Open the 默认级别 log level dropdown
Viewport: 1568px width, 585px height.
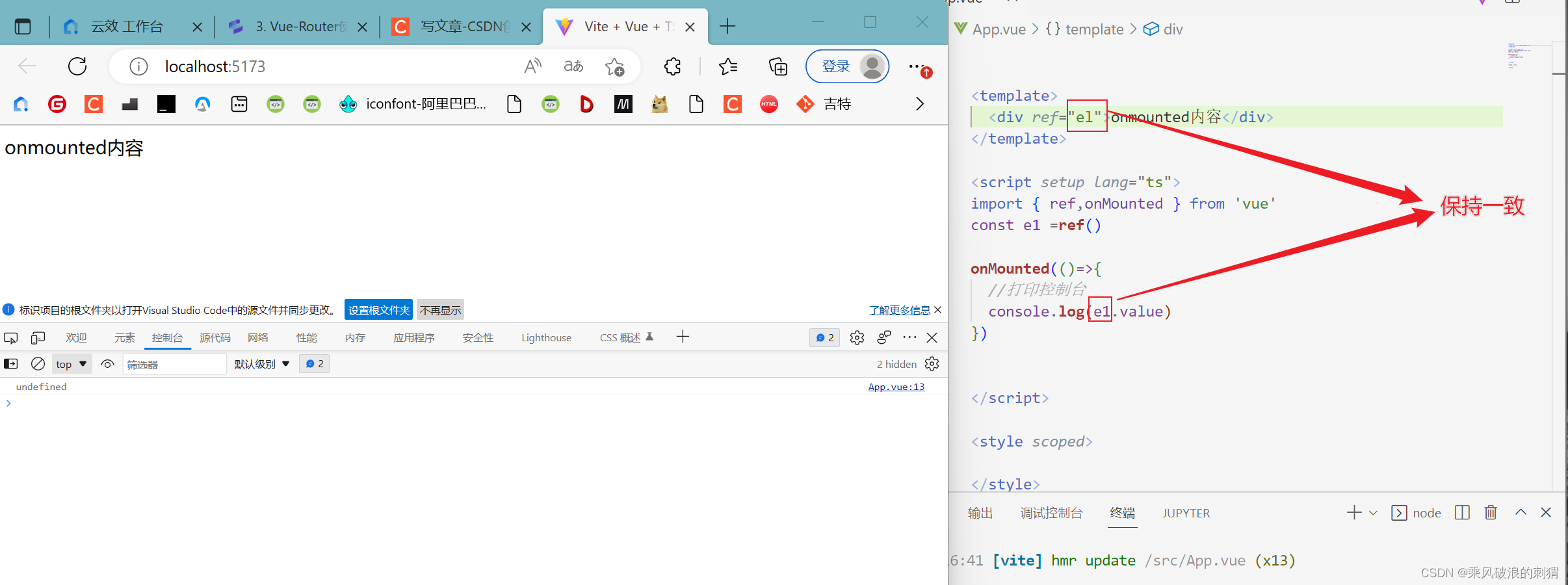click(x=262, y=364)
